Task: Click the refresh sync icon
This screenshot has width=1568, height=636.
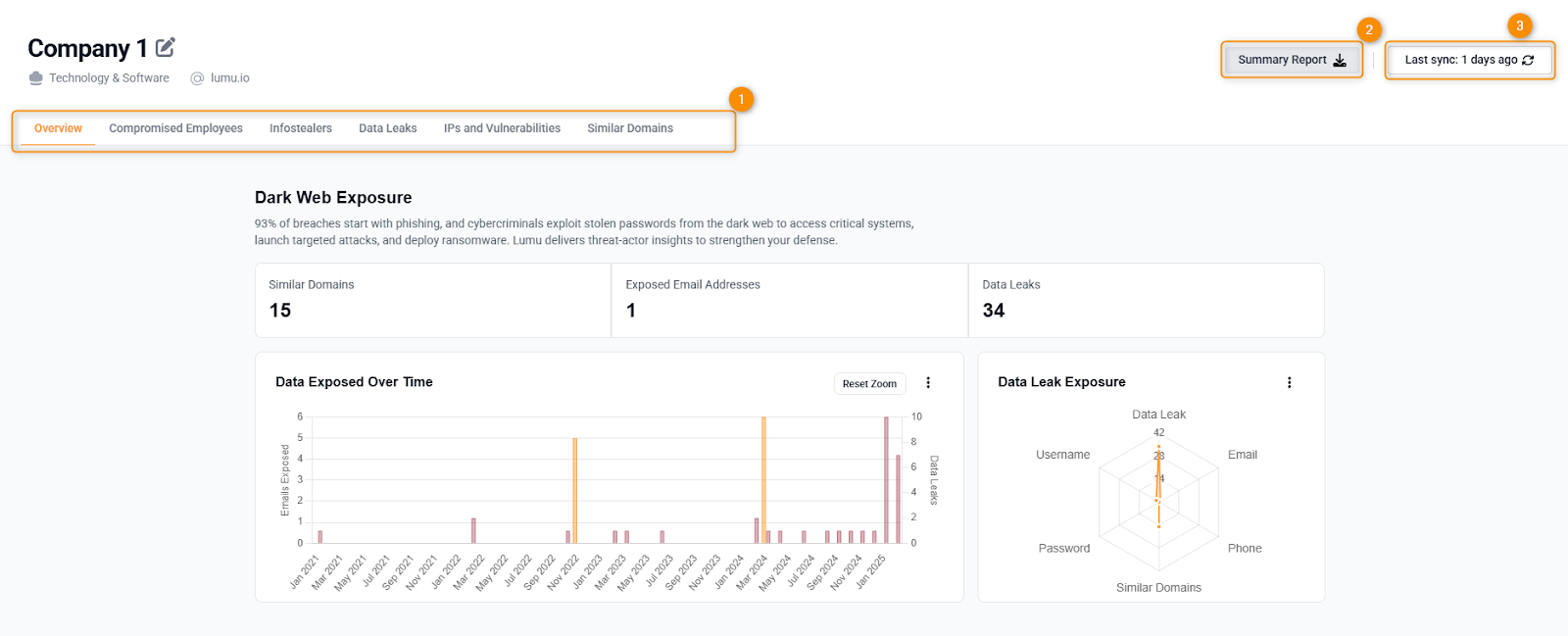Action: [x=1528, y=61]
